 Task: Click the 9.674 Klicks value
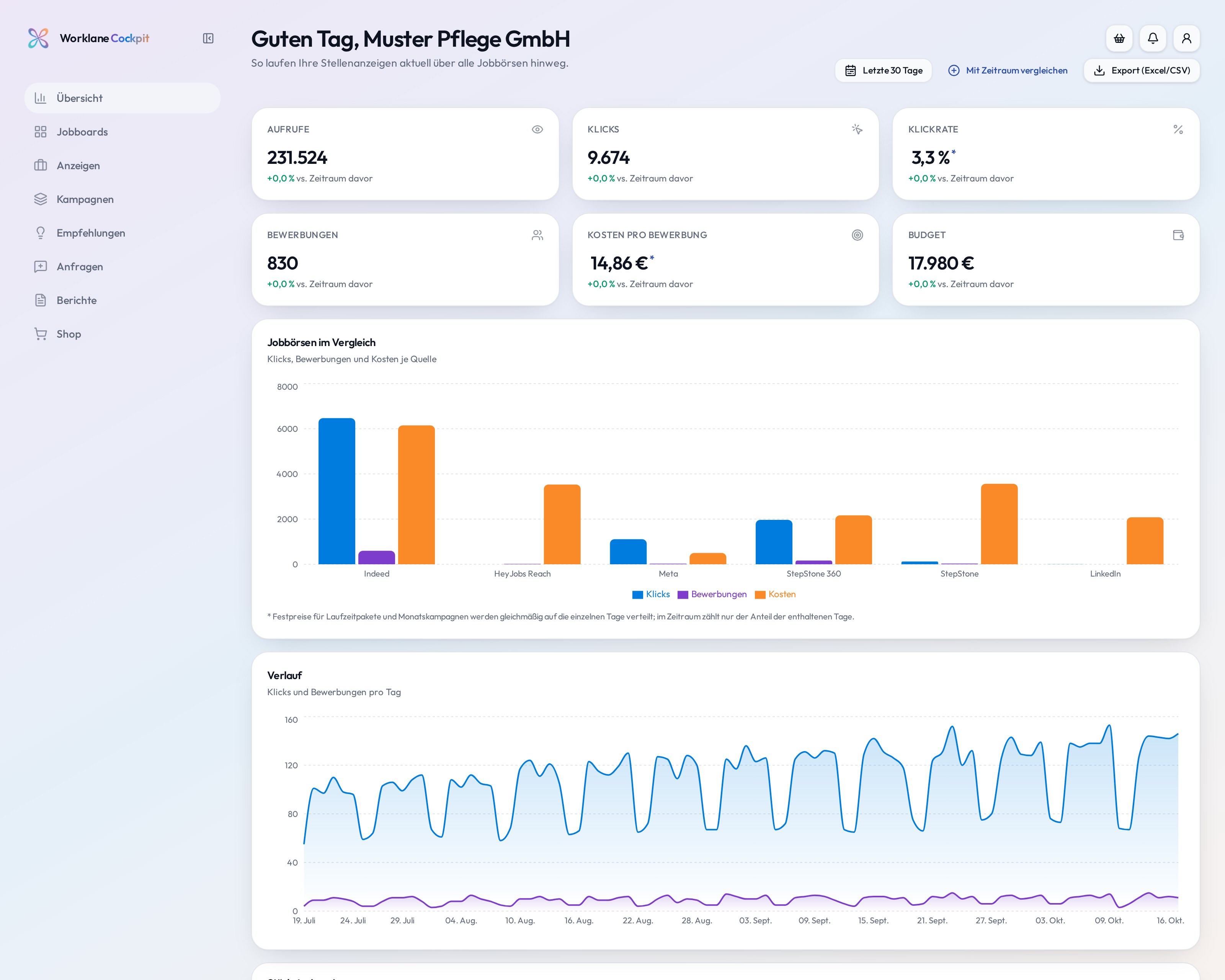(x=609, y=157)
